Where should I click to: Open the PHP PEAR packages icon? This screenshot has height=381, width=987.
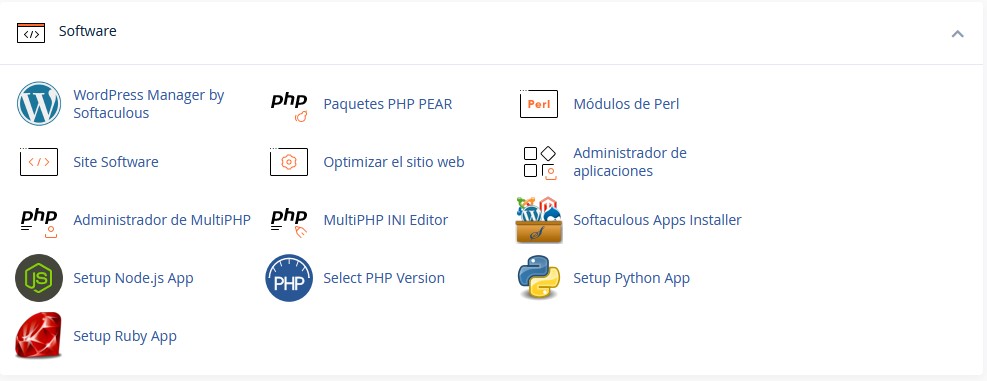289,106
